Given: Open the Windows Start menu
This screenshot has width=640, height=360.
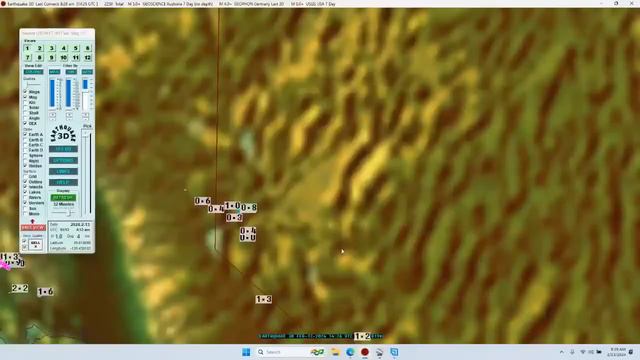Looking at the screenshot, I should (246, 352).
